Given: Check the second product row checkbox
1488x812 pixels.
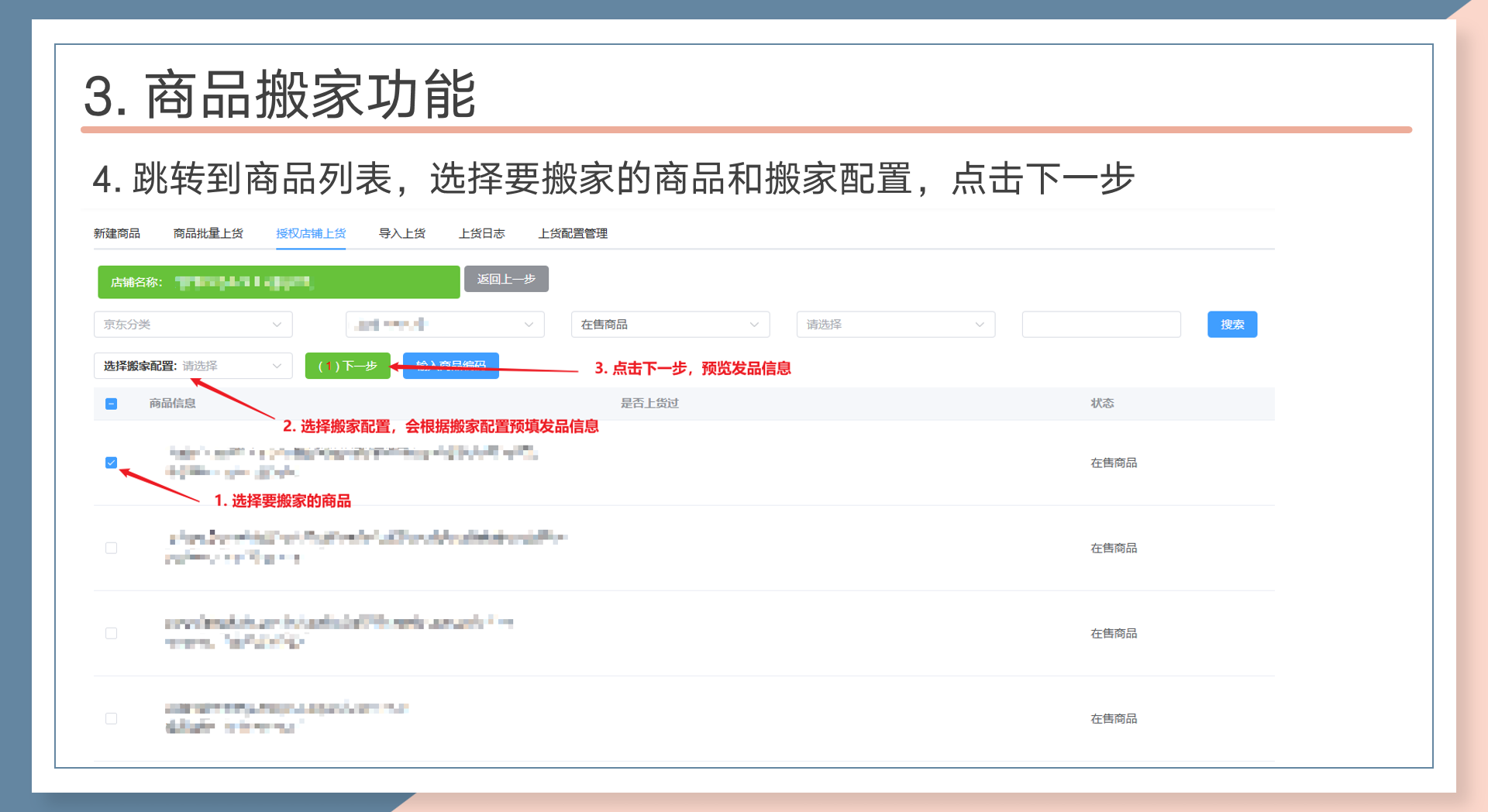Looking at the screenshot, I should click(x=112, y=548).
